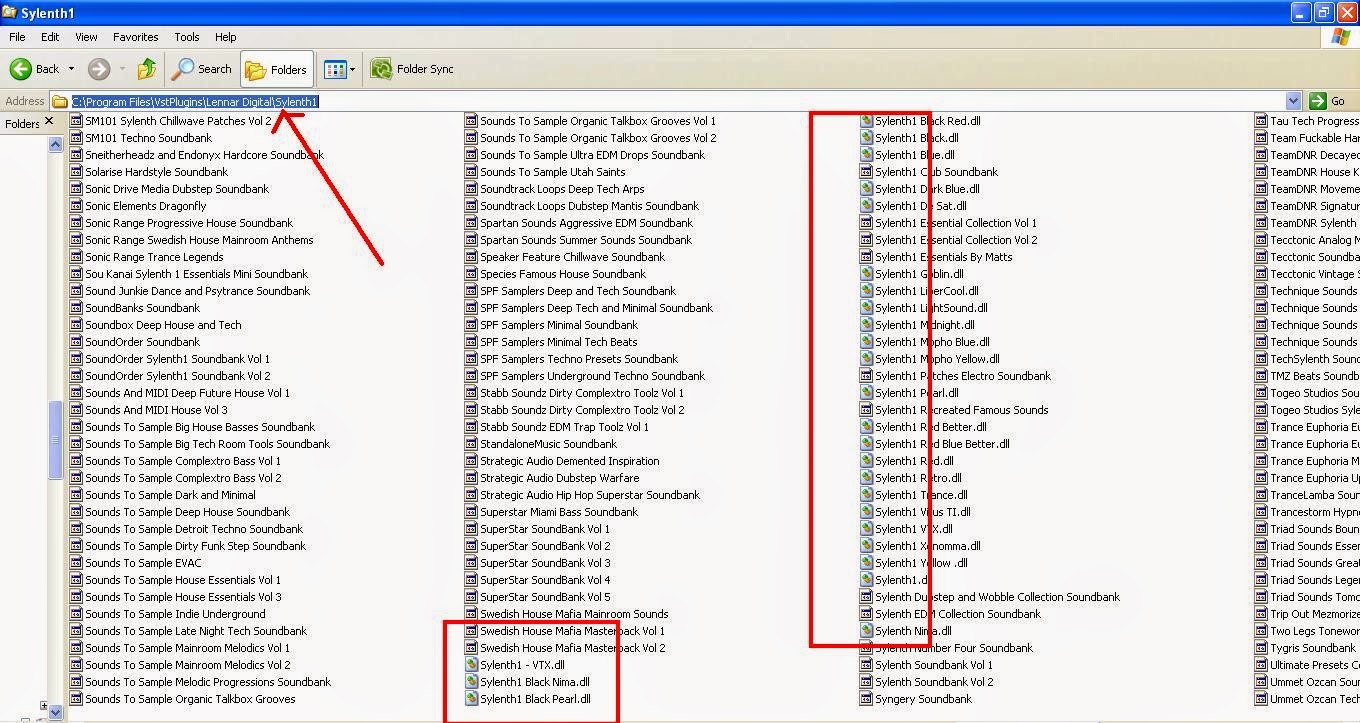Select Sylenth Number Four Soundbank
Viewport: 1360px width, 723px height.
953,648
